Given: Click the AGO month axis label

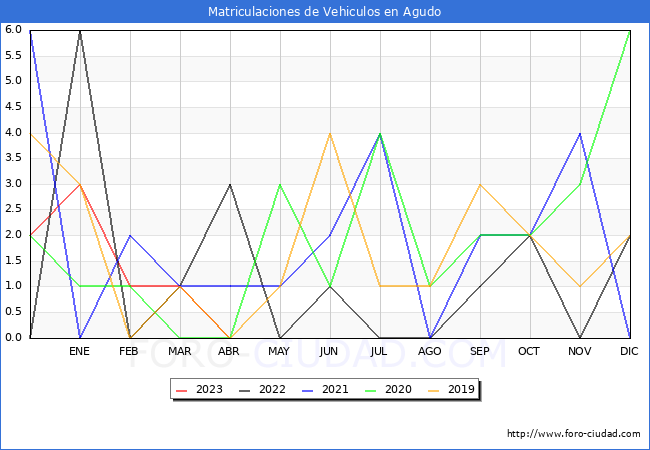Looking at the screenshot, I should click(x=429, y=351).
